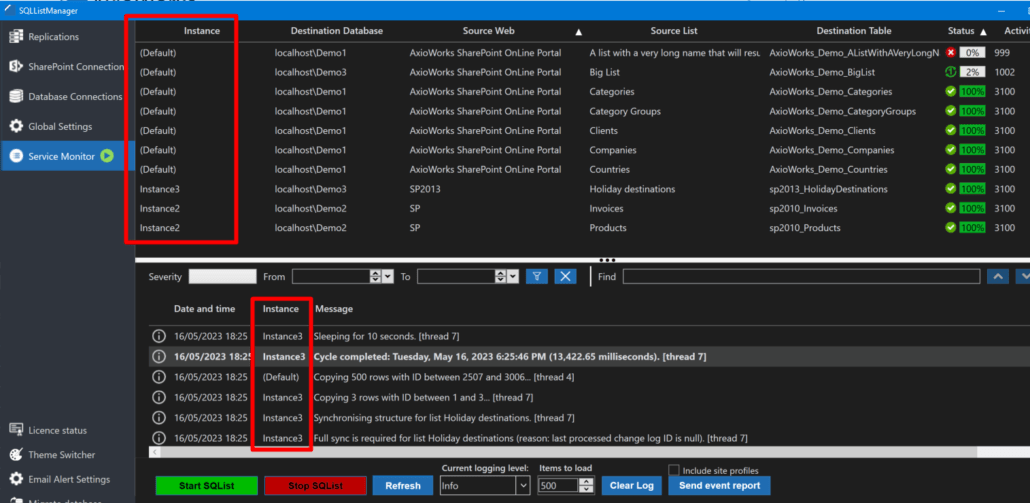Open Theme Switcher

61,455
